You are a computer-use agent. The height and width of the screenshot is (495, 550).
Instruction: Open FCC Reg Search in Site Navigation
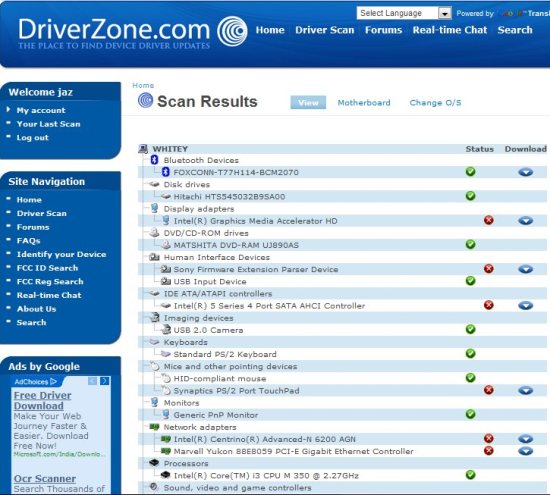[x=50, y=282]
